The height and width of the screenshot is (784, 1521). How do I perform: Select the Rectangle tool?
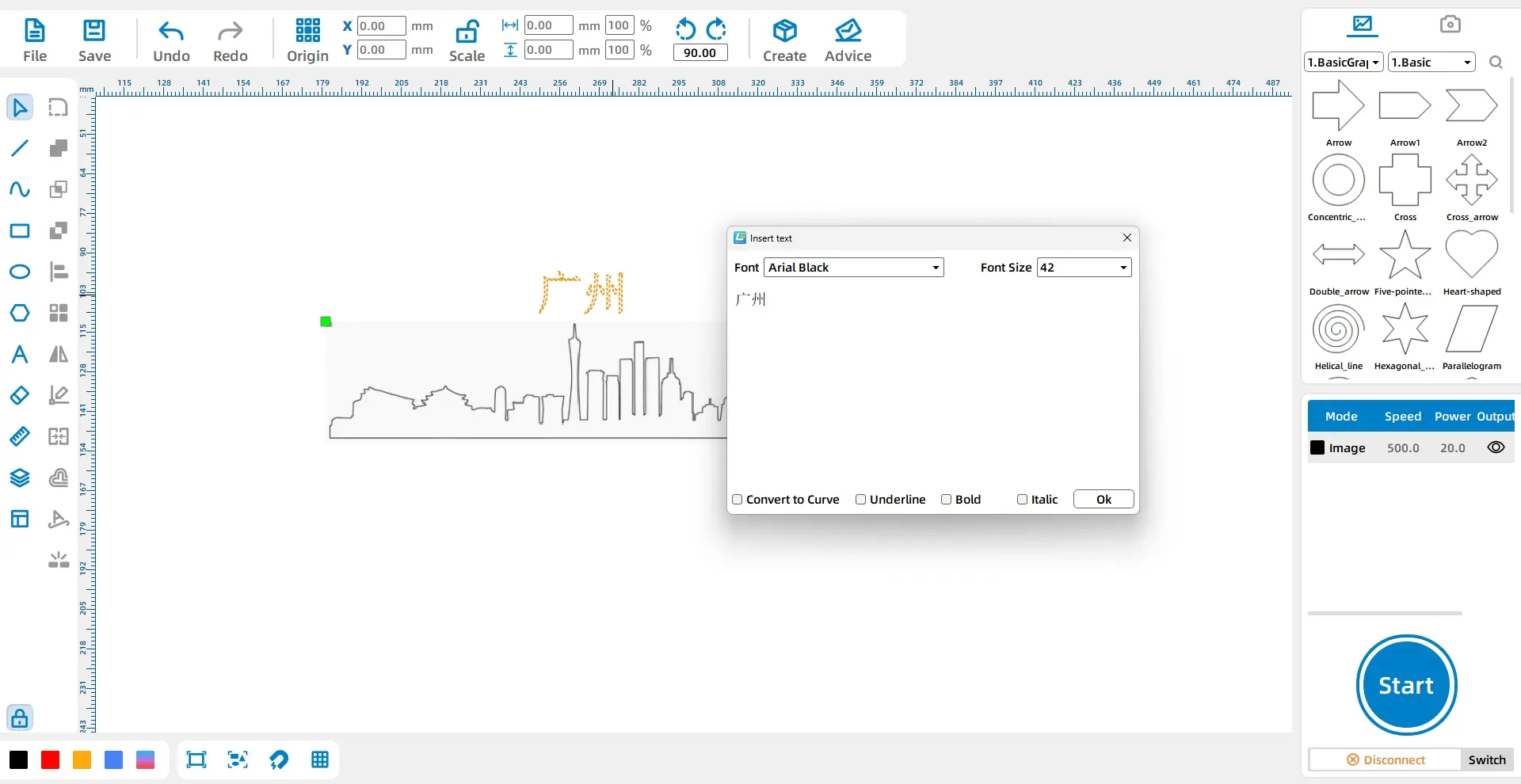tap(20, 230)
